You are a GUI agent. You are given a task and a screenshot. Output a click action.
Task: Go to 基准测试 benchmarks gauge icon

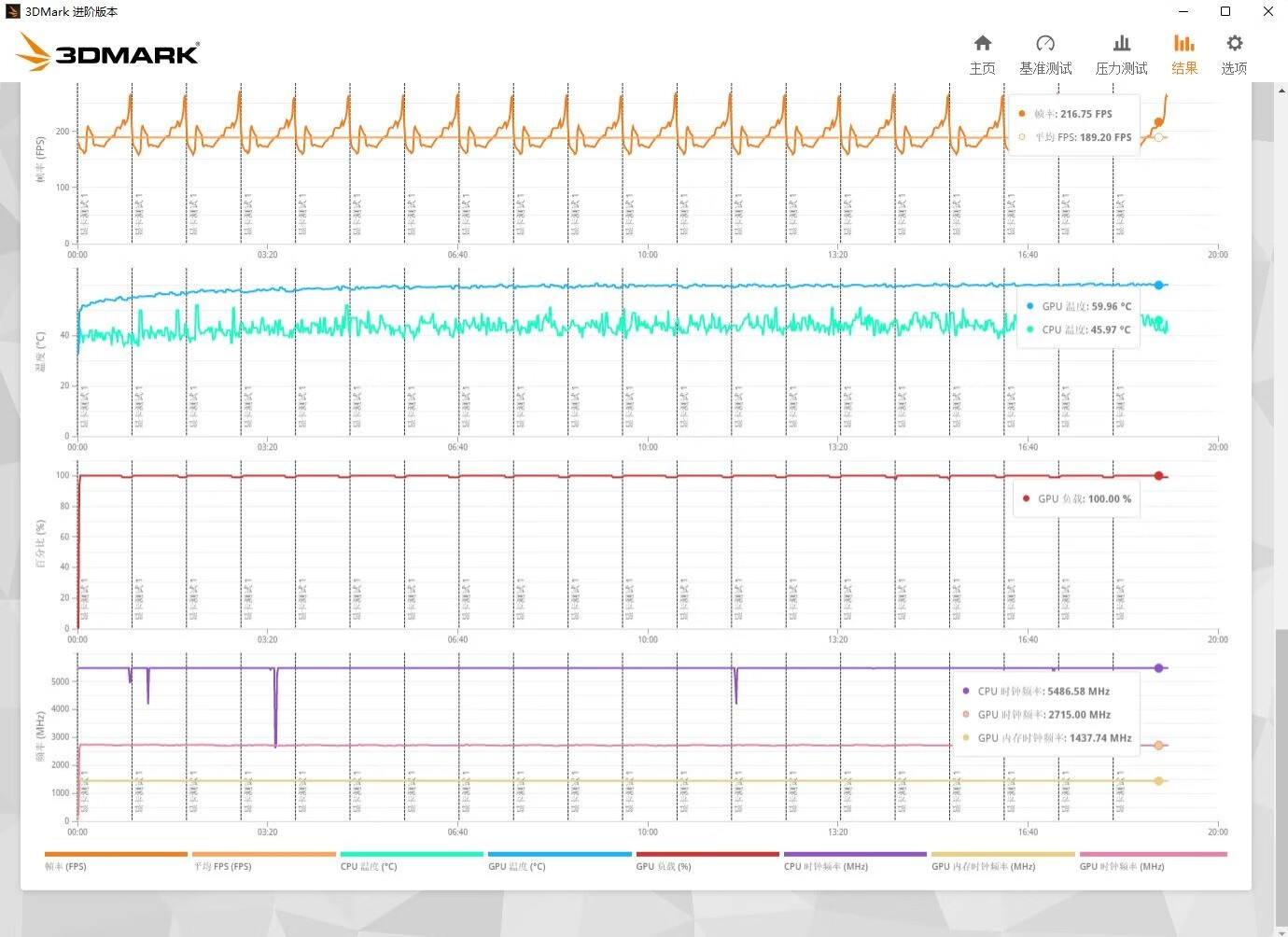coord(1045,54)
